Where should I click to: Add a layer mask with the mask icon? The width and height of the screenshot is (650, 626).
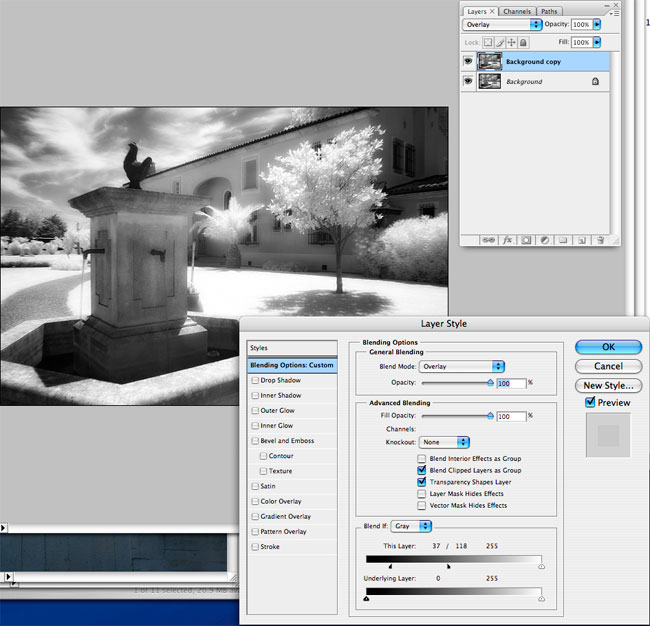point(526,240)
